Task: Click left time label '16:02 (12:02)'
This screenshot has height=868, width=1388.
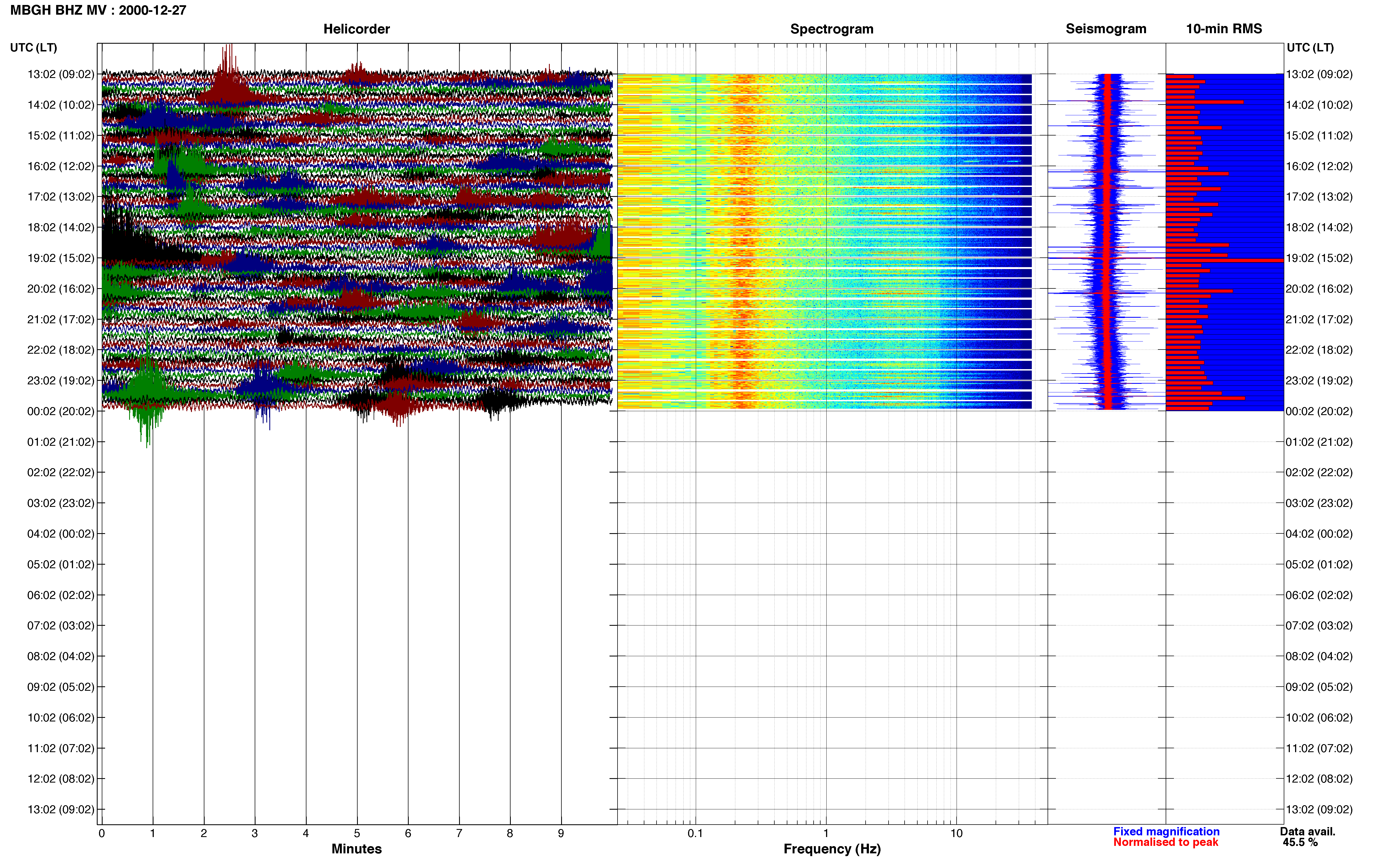Action: [x=61, y=166]
